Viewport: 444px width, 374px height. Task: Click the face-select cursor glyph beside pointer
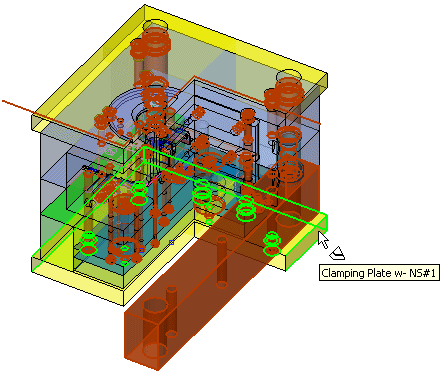[337, 253]
